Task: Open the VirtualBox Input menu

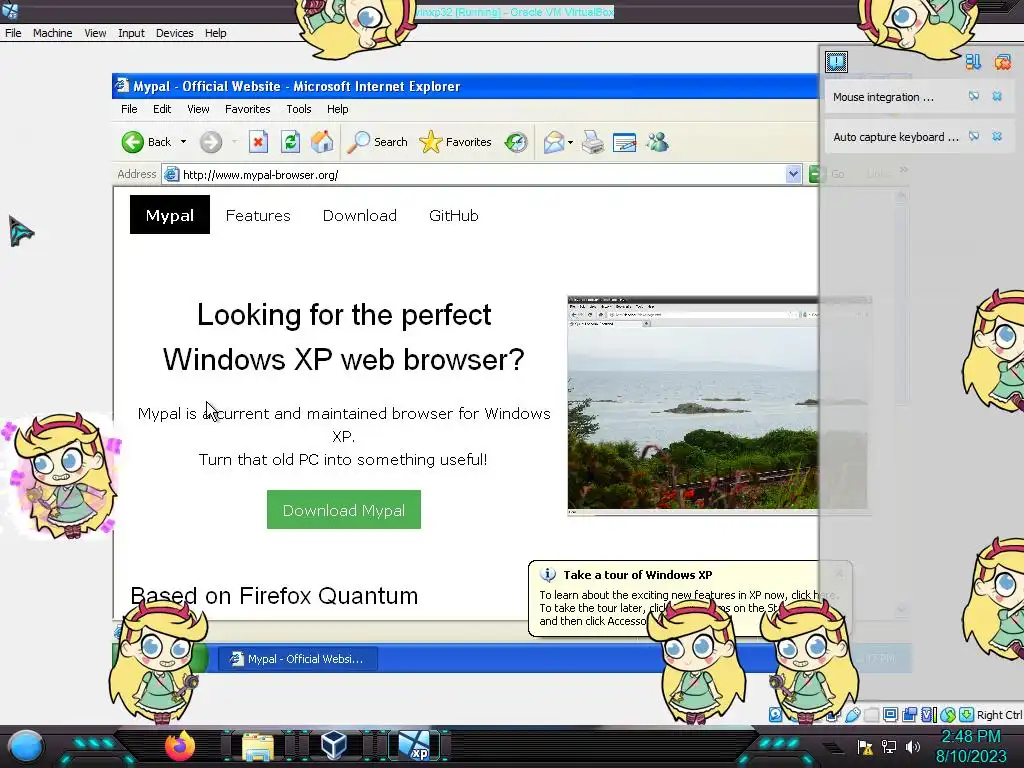Action: click(x=131, y=33)
